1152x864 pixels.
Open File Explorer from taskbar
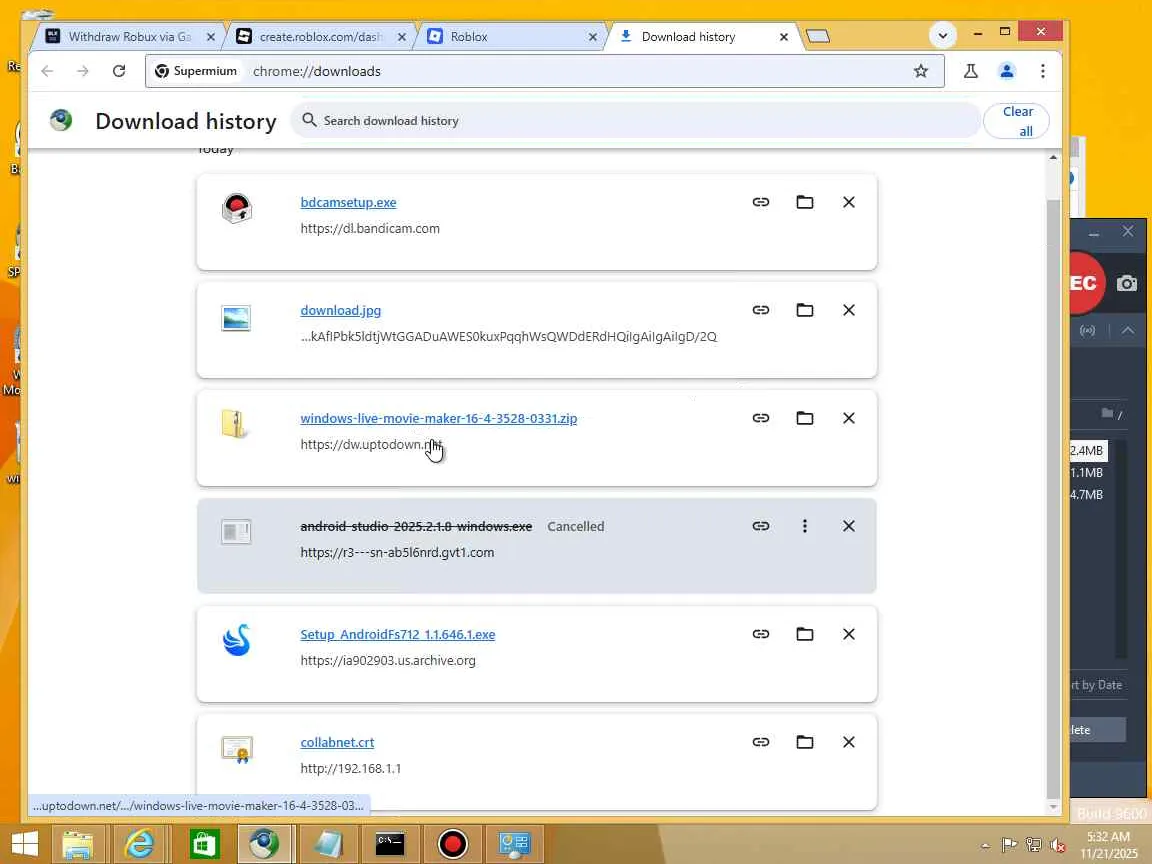(77, 844)
